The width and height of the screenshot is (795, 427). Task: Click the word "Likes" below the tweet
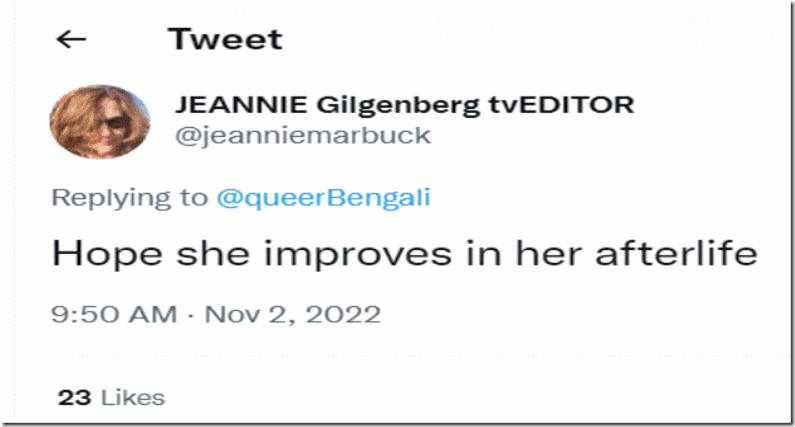click(x=132, y=397)
